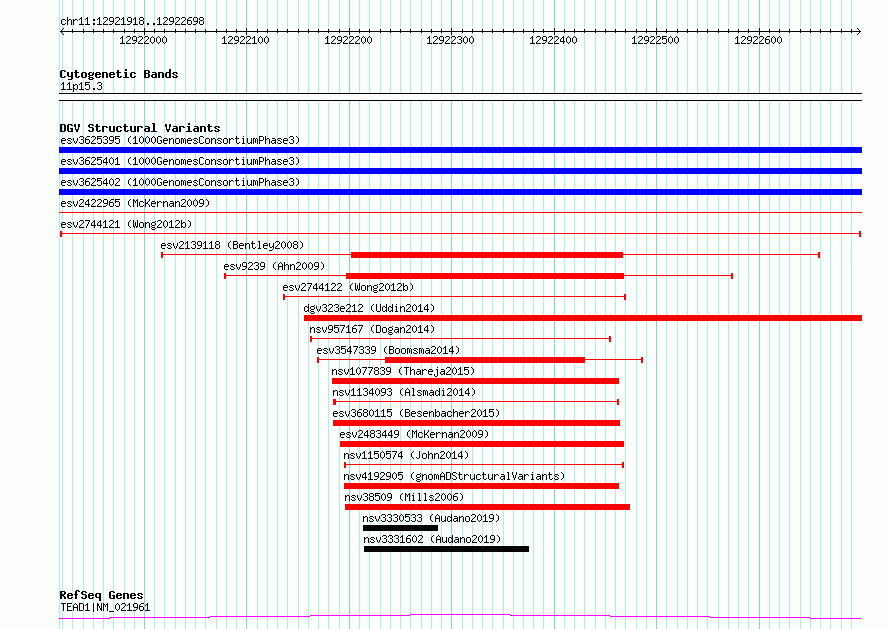
Task: Open the esv3547339 Boomsma2014 label
Action: pyautogui.click(x=388, y=350)
